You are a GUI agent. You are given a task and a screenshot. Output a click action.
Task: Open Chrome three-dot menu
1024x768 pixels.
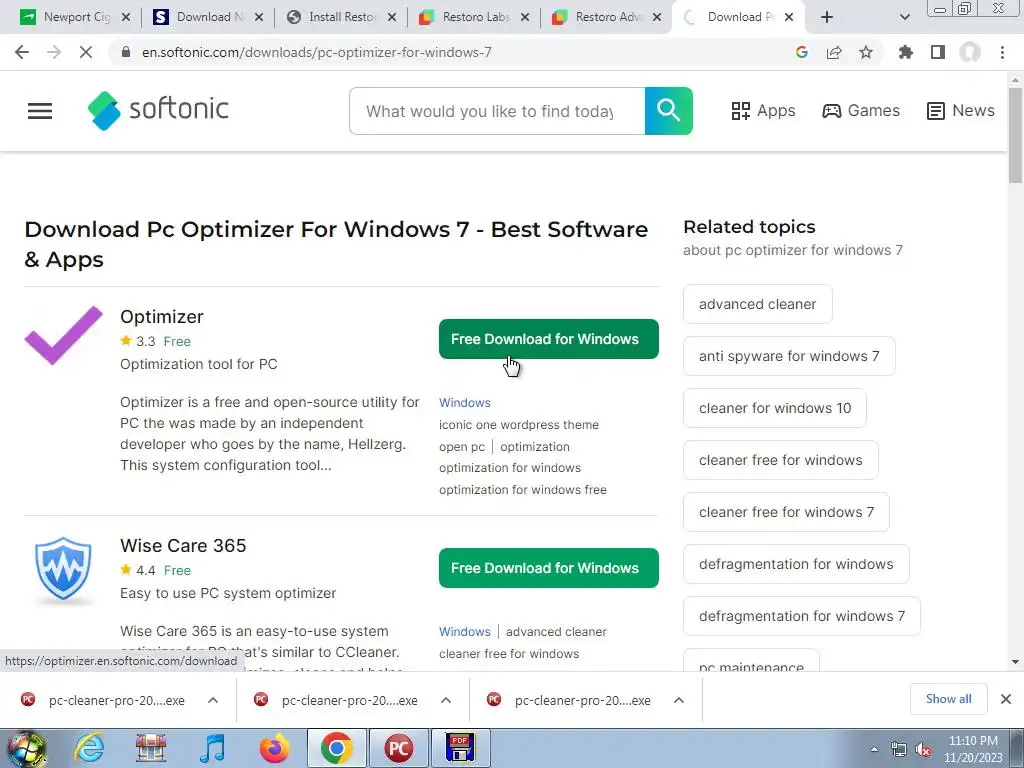click(1002, 52)
